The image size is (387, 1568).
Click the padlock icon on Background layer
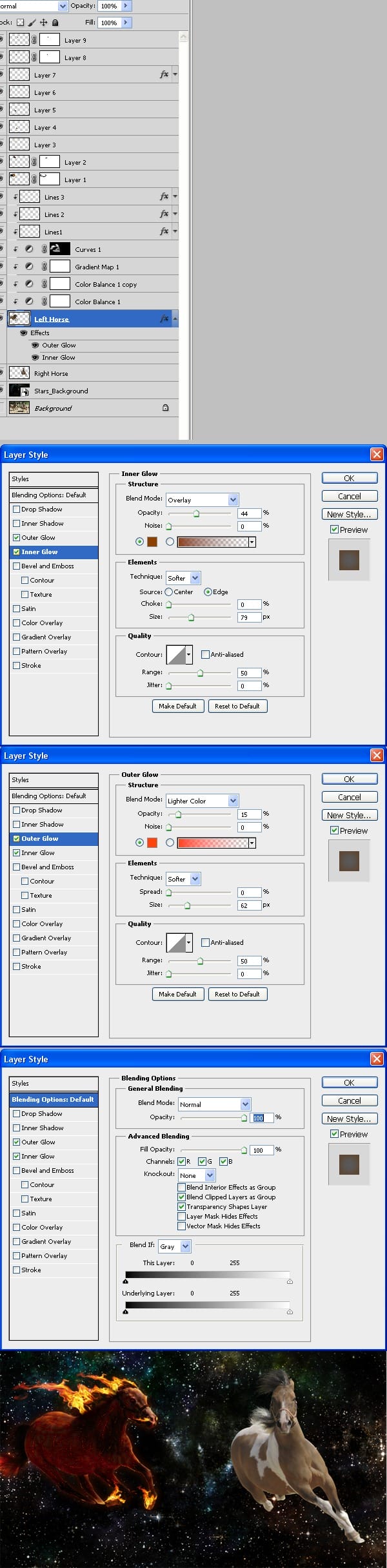pyautogui.click(x=165, y=408)
